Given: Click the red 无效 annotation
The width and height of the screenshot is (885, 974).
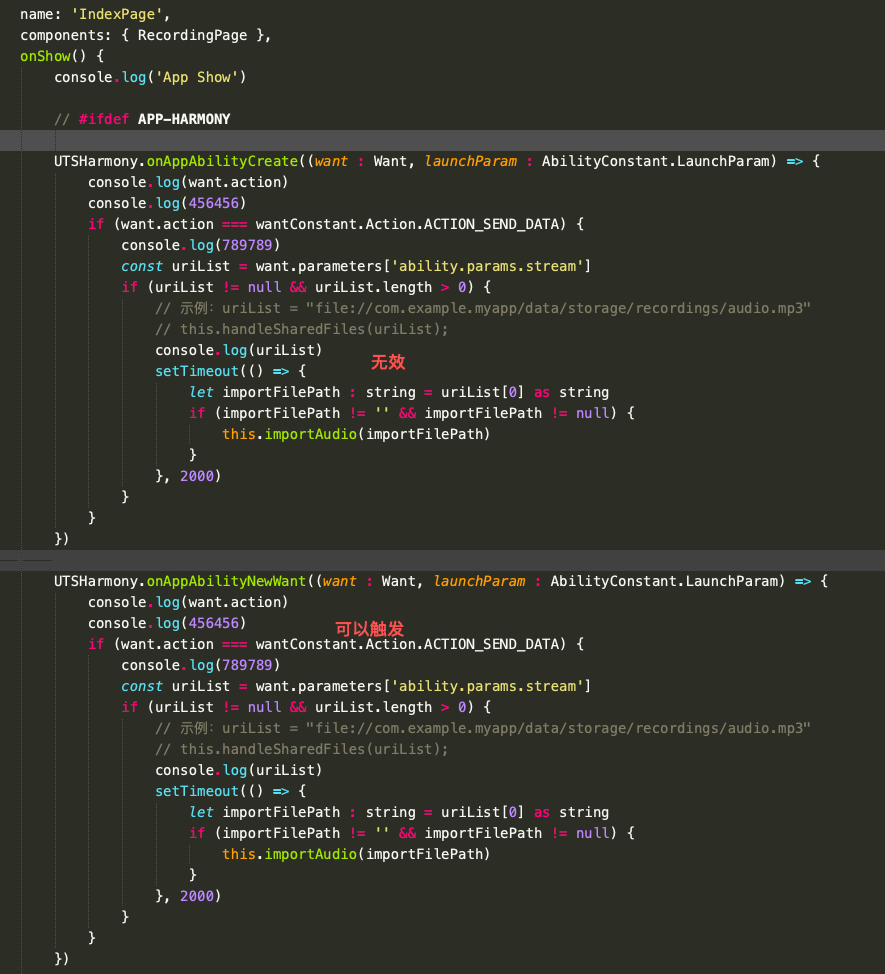Looking at the screenshot, I should tap(388, 362).
